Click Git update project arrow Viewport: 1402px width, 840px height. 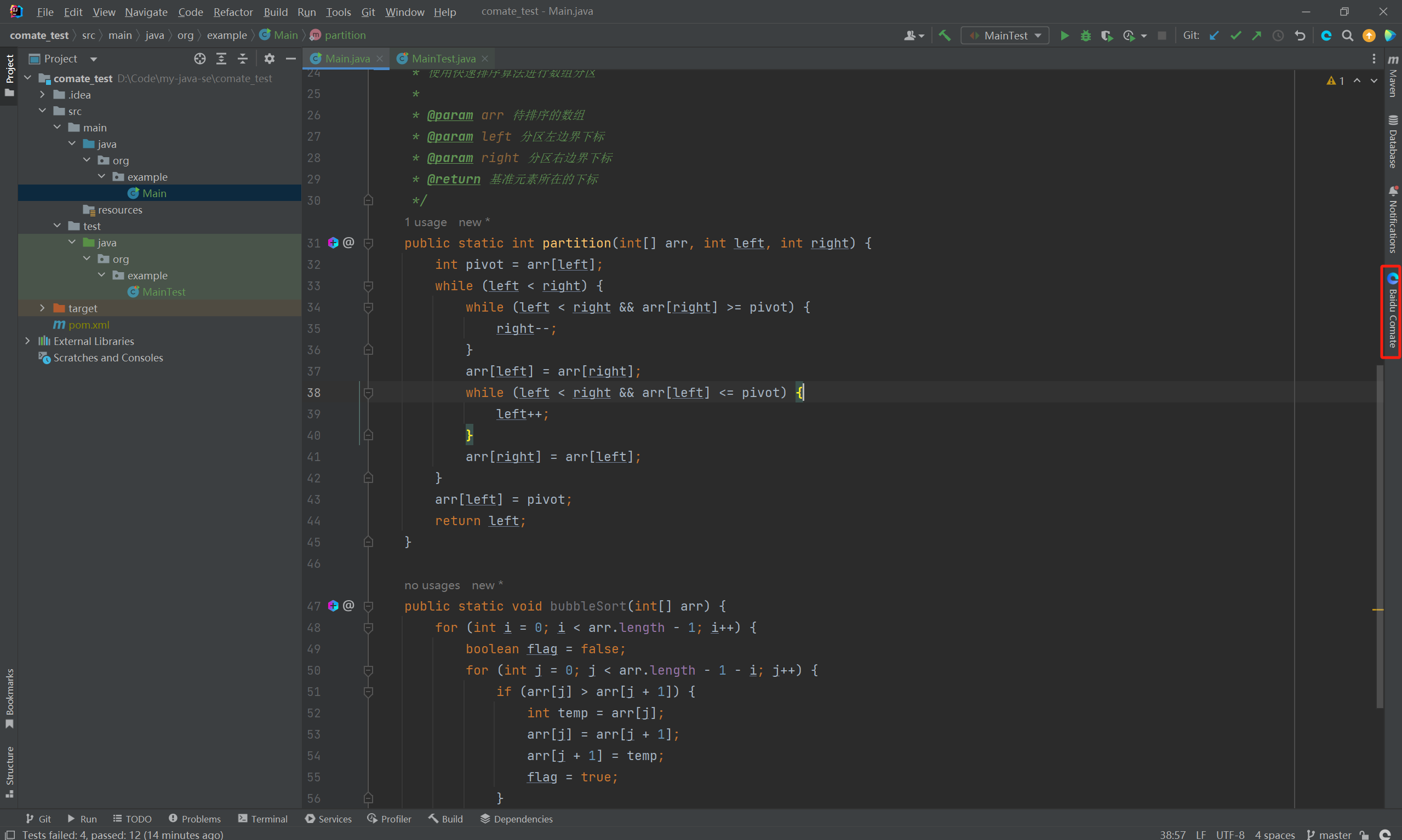1214,36
